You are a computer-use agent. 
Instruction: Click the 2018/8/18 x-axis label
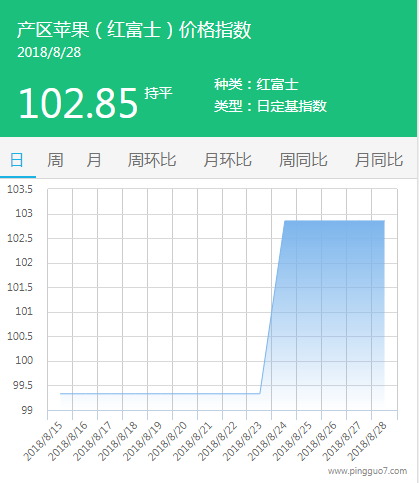tap(118, 441)
